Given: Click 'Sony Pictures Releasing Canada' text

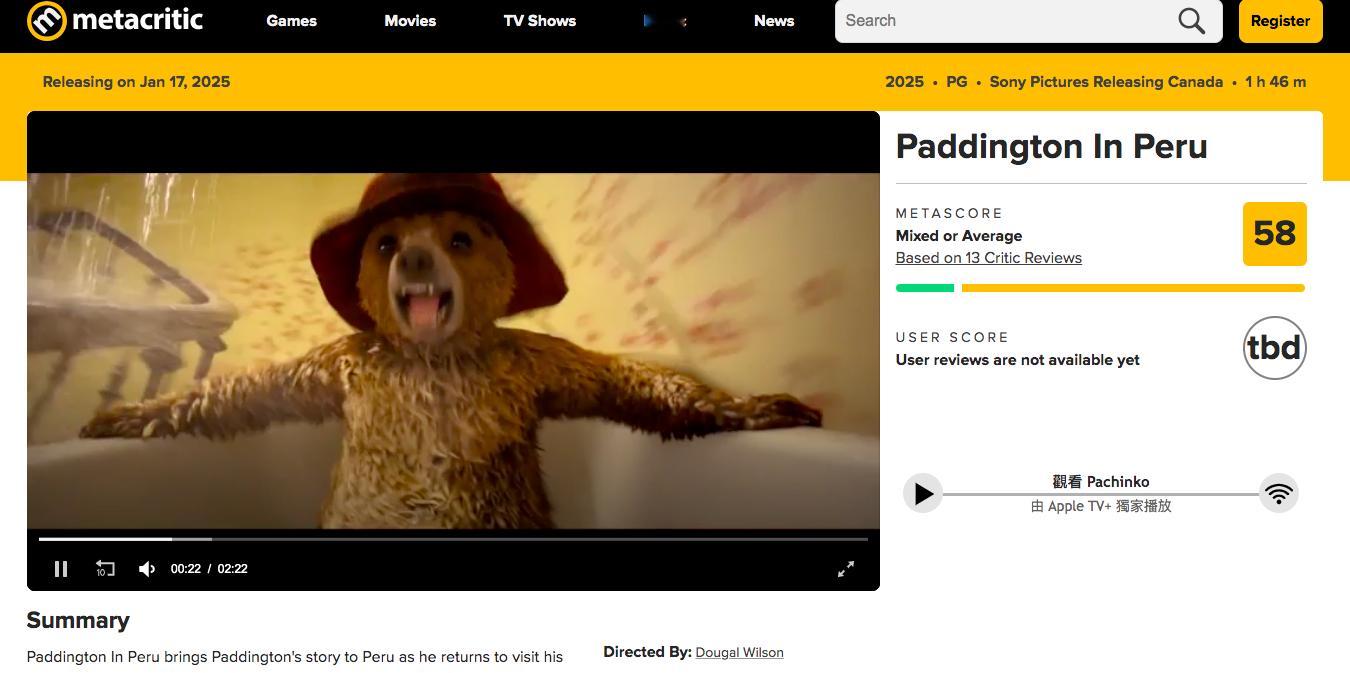Looking at the screenshot, I should tap(1106, 82).
